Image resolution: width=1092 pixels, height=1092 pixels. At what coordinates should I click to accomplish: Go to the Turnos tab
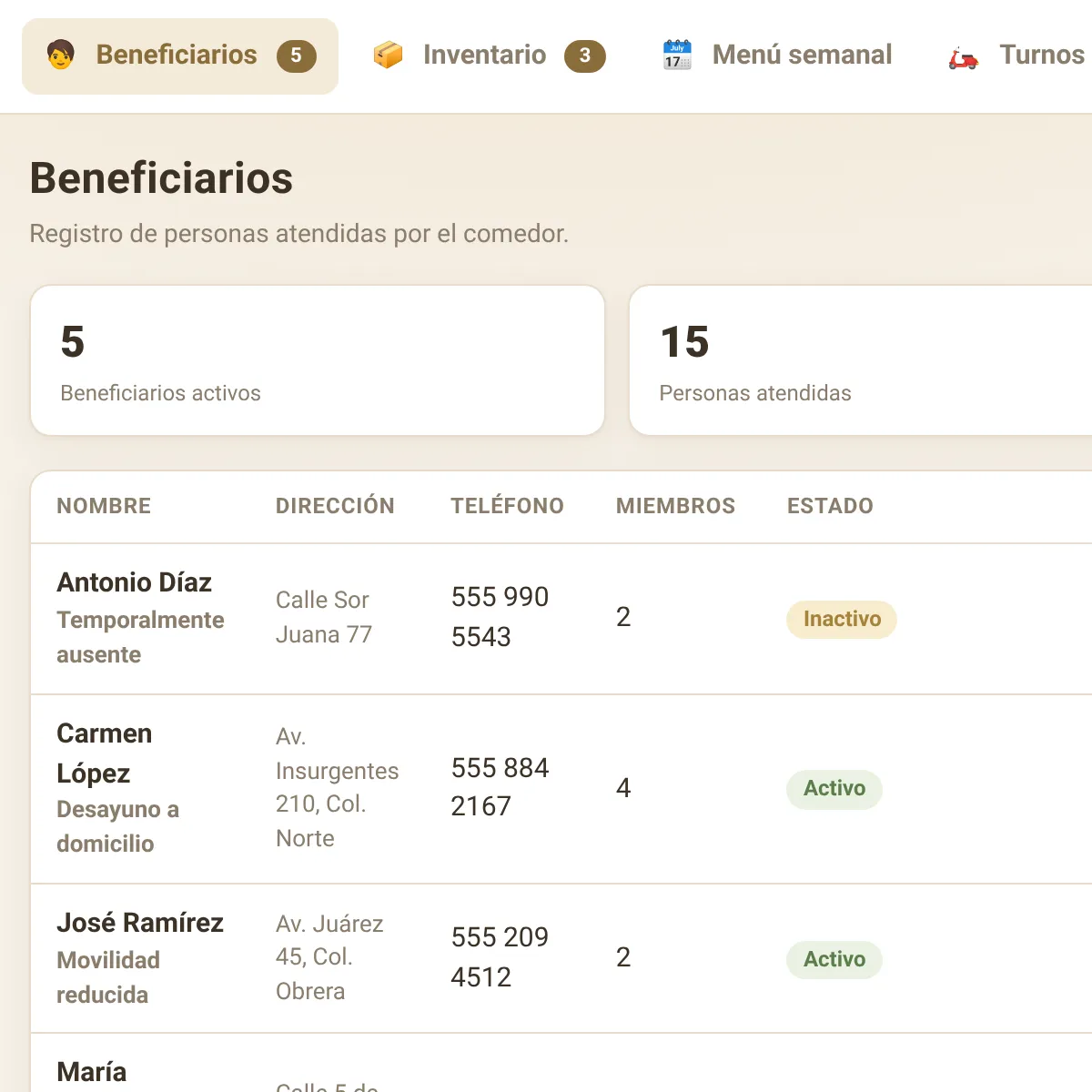pos(1015,56)
